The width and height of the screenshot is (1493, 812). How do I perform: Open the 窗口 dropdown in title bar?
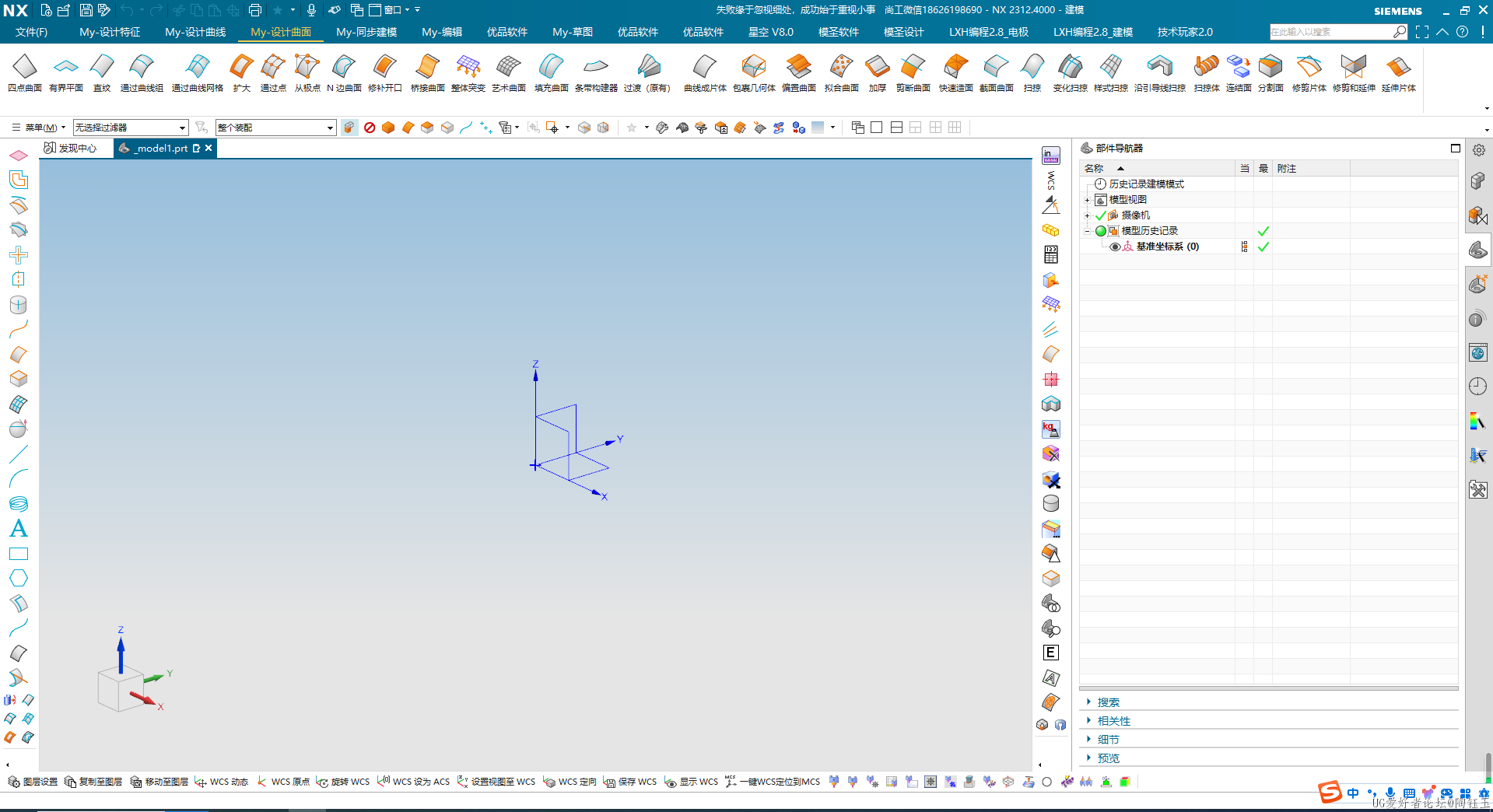389,10
